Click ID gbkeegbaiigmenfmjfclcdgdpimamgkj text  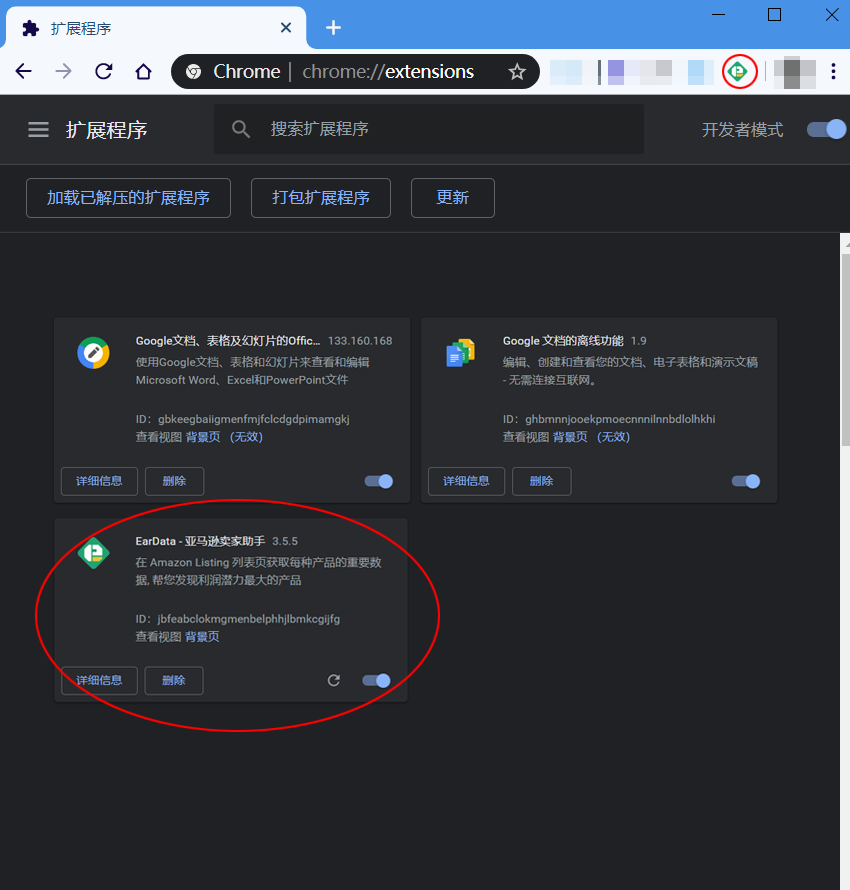tap(242, 419)
